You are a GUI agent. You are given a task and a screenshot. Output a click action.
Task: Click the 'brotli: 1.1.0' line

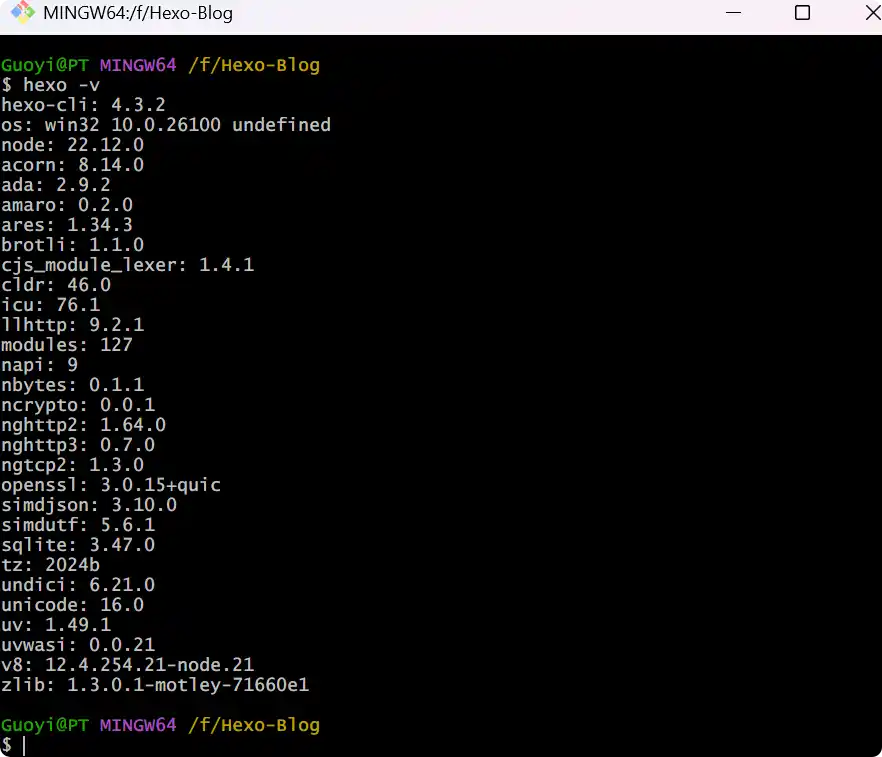point(73,245)
